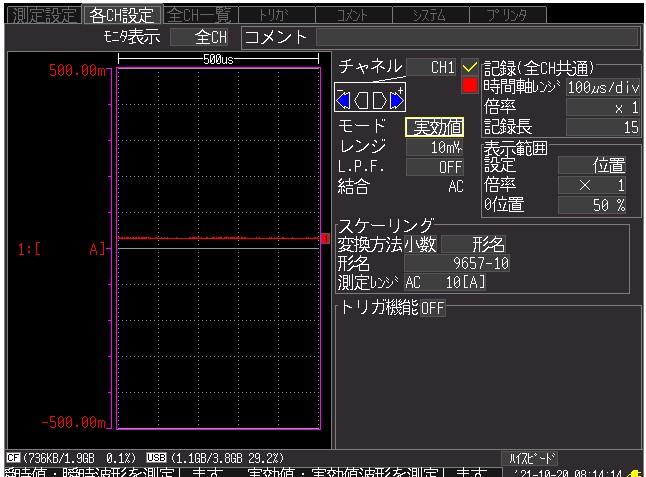Screen dimensions: 646x477
Task: Select the 各CH設定 tab
Action: point(122,15)
